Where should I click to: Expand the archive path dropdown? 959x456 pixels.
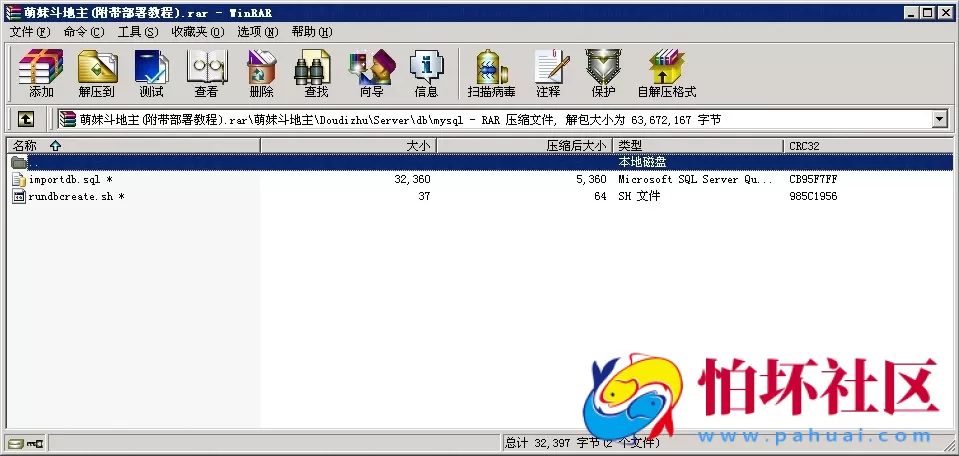[x=939, y=119]
